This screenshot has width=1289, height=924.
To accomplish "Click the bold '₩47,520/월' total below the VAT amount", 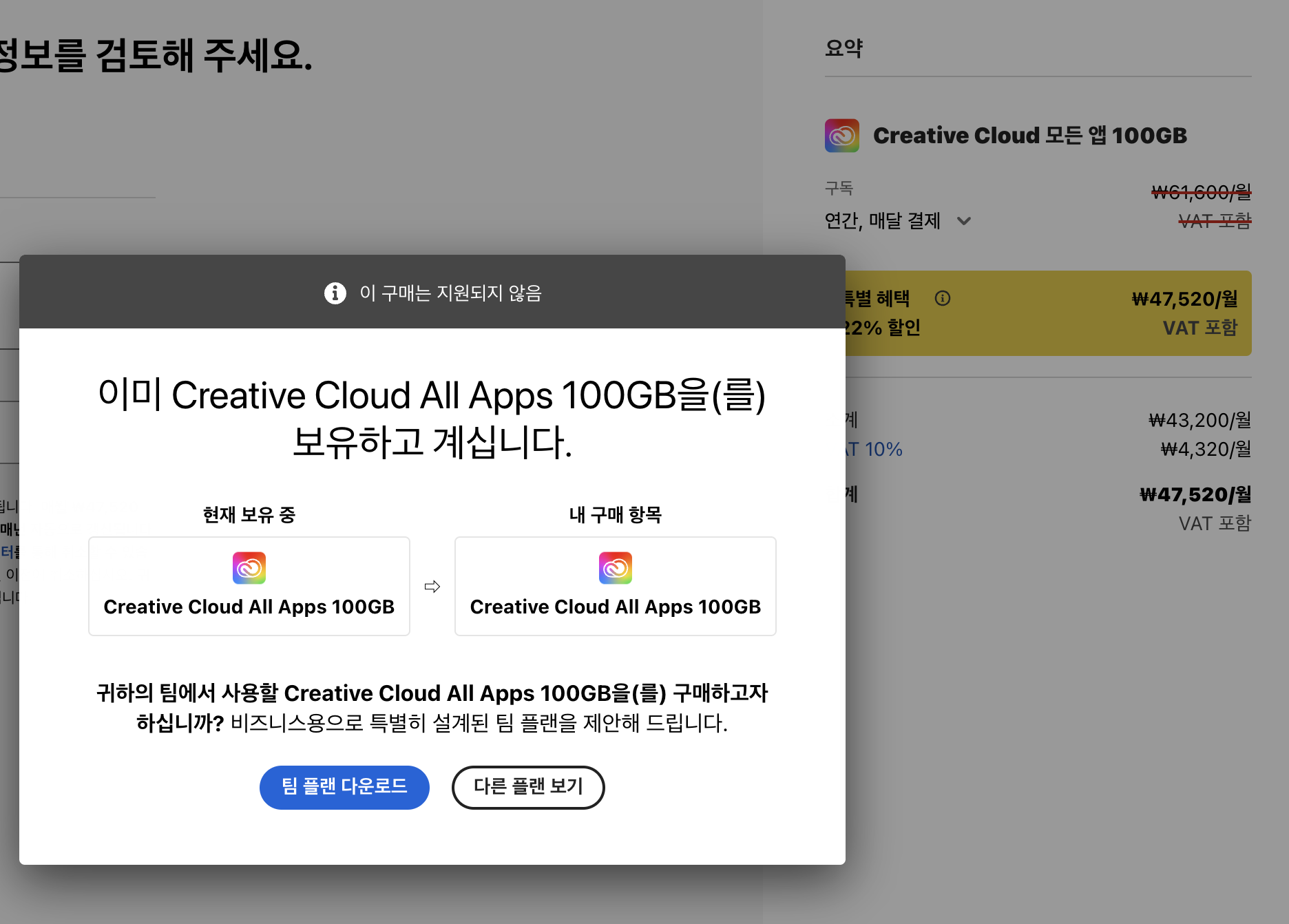I will 1196,494.
